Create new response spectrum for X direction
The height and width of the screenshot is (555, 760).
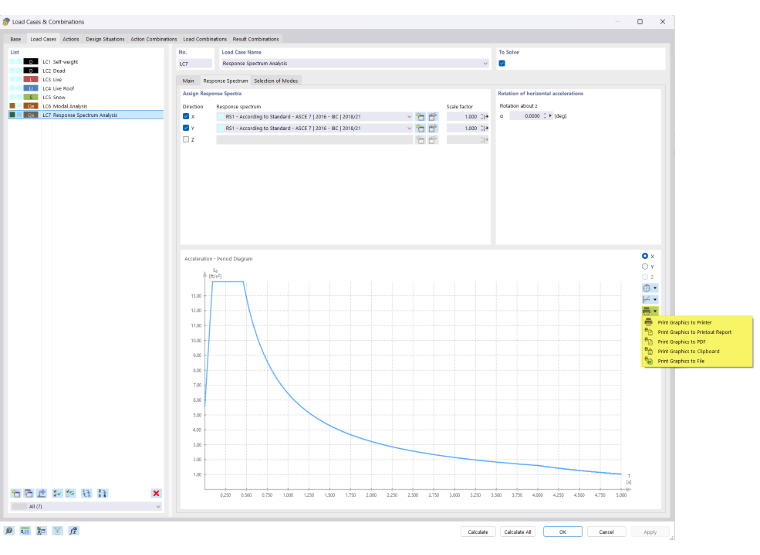click(420, 117)
